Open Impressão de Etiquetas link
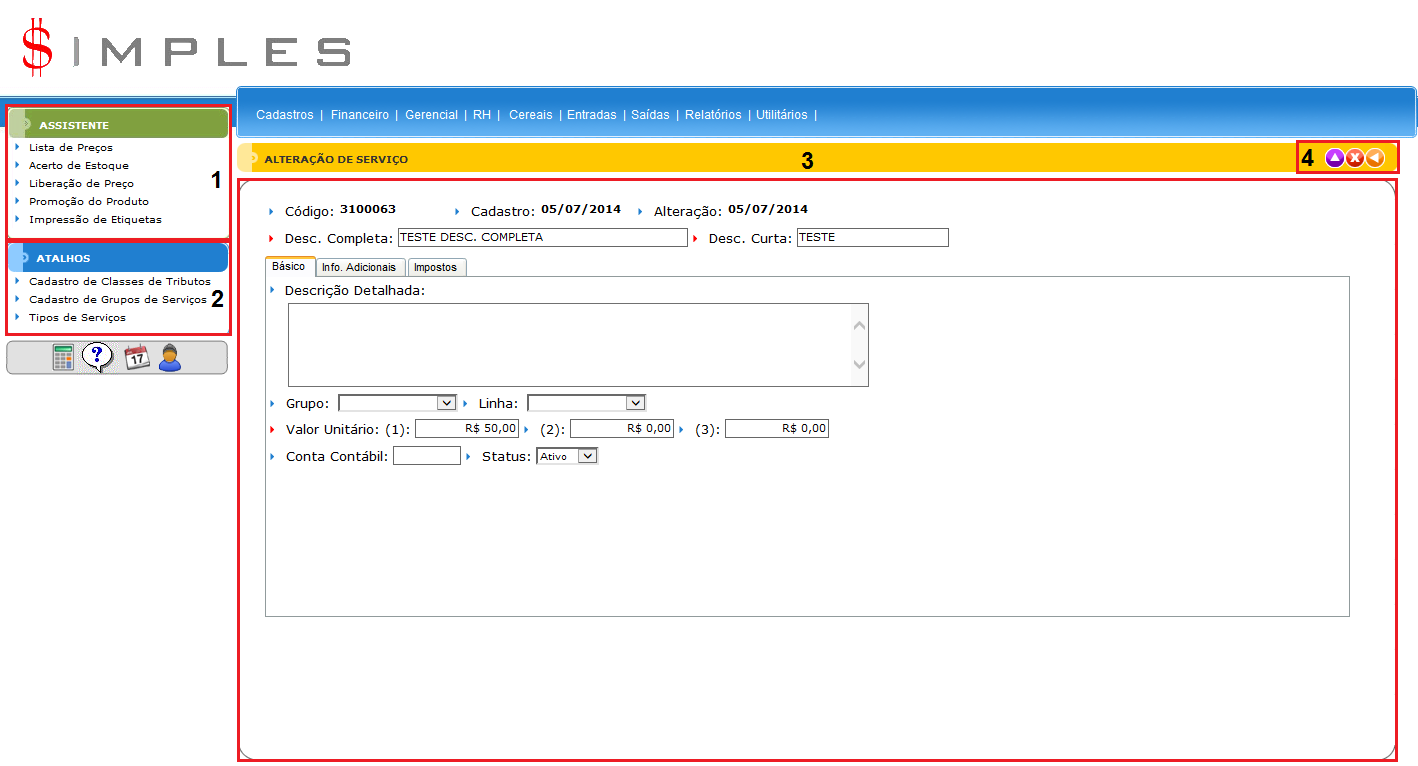Image resolution: width=1418 pixels, height=766 pixels. coord(95,220)
